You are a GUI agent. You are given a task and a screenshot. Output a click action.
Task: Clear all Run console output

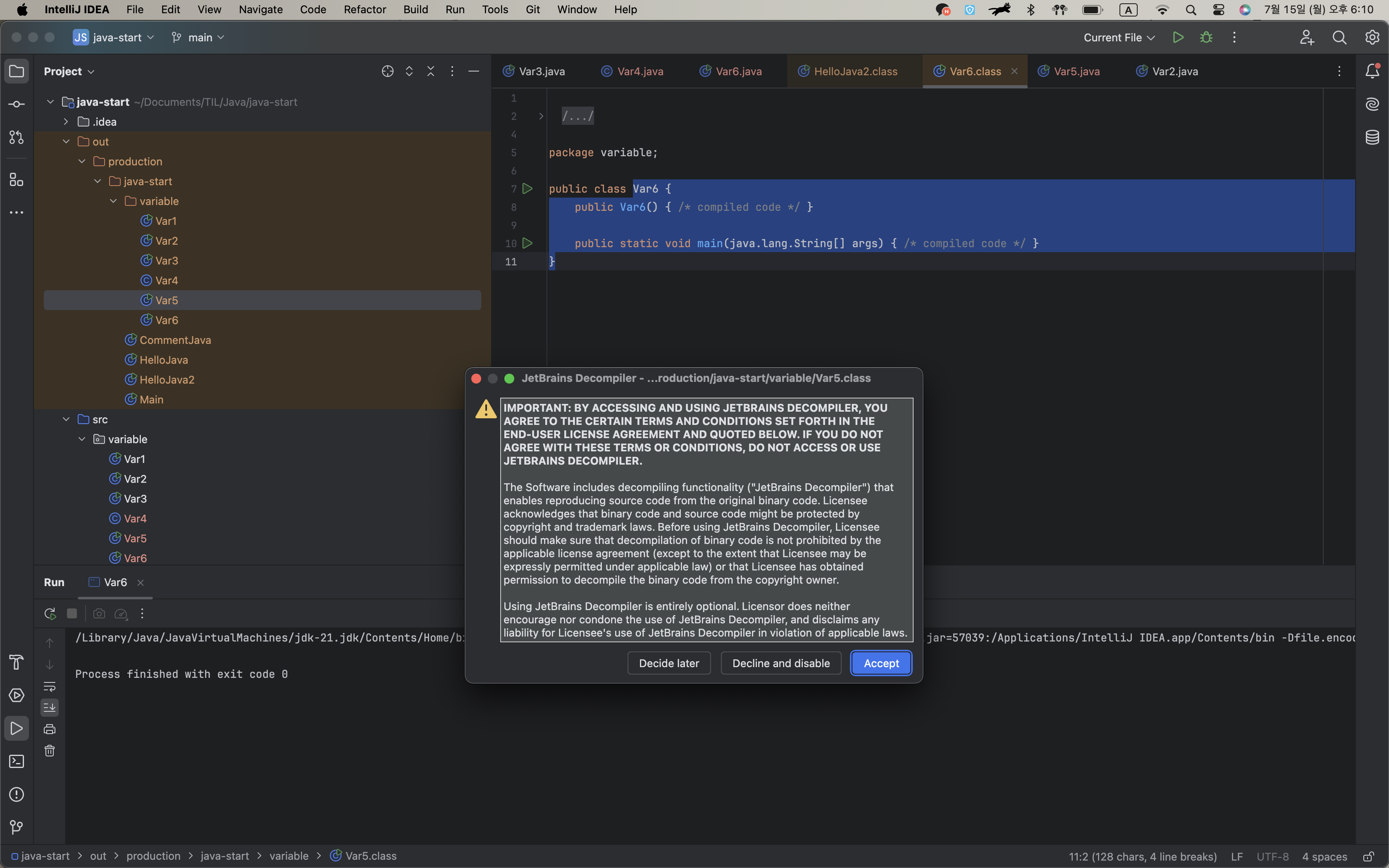click(50, 751)
